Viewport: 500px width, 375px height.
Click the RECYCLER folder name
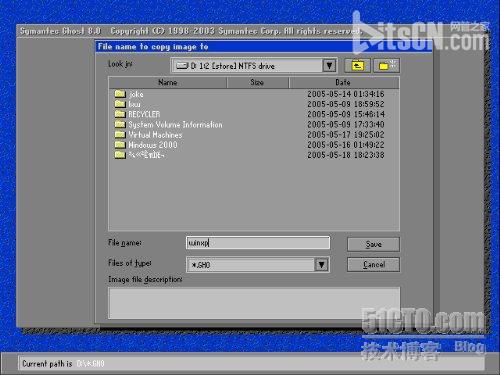[x=144, y=114]
